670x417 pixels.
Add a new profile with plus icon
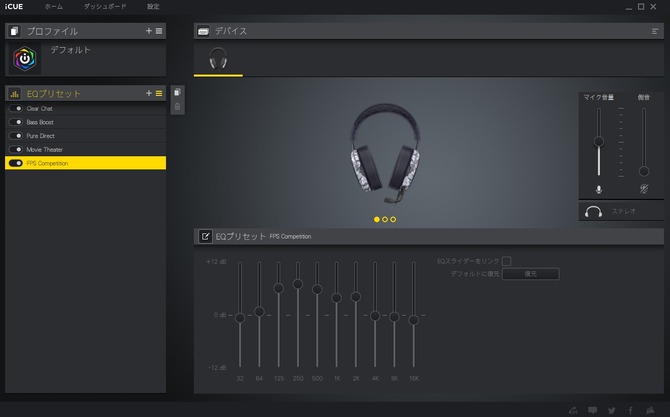pos(149,31)
